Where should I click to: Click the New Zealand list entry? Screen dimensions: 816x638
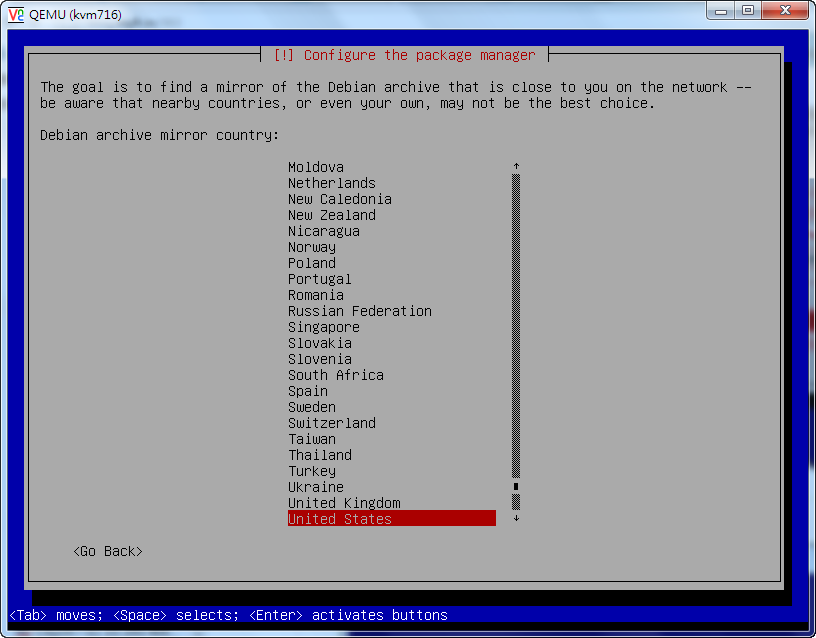click(332, 215)
